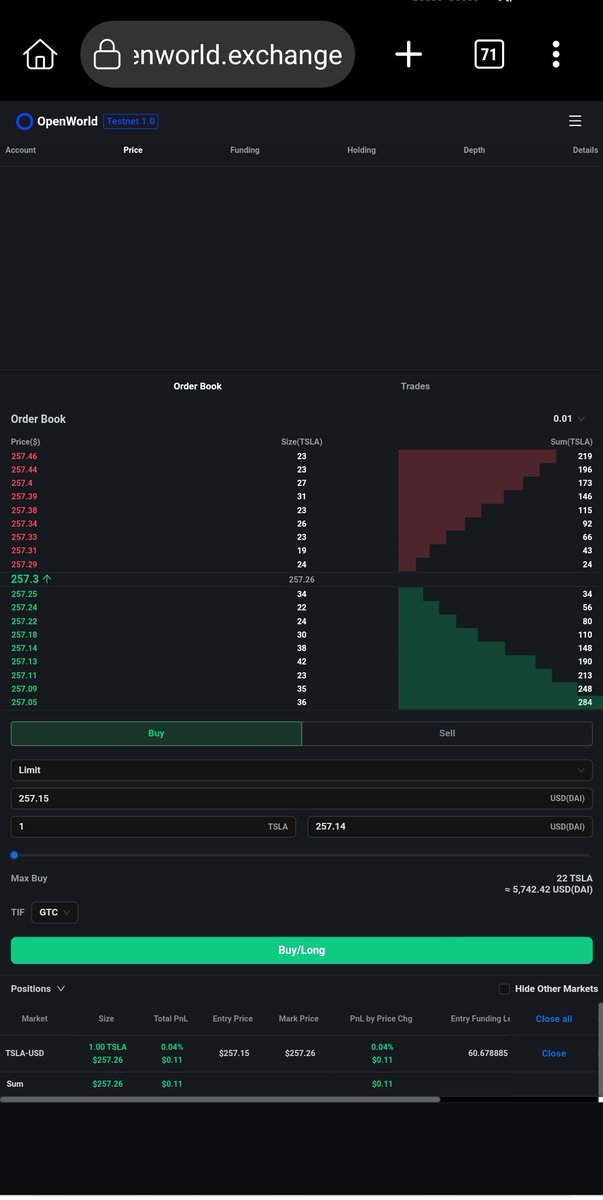
Task: Click the TSLA-USD market cell
Action: pos(25,1053)
